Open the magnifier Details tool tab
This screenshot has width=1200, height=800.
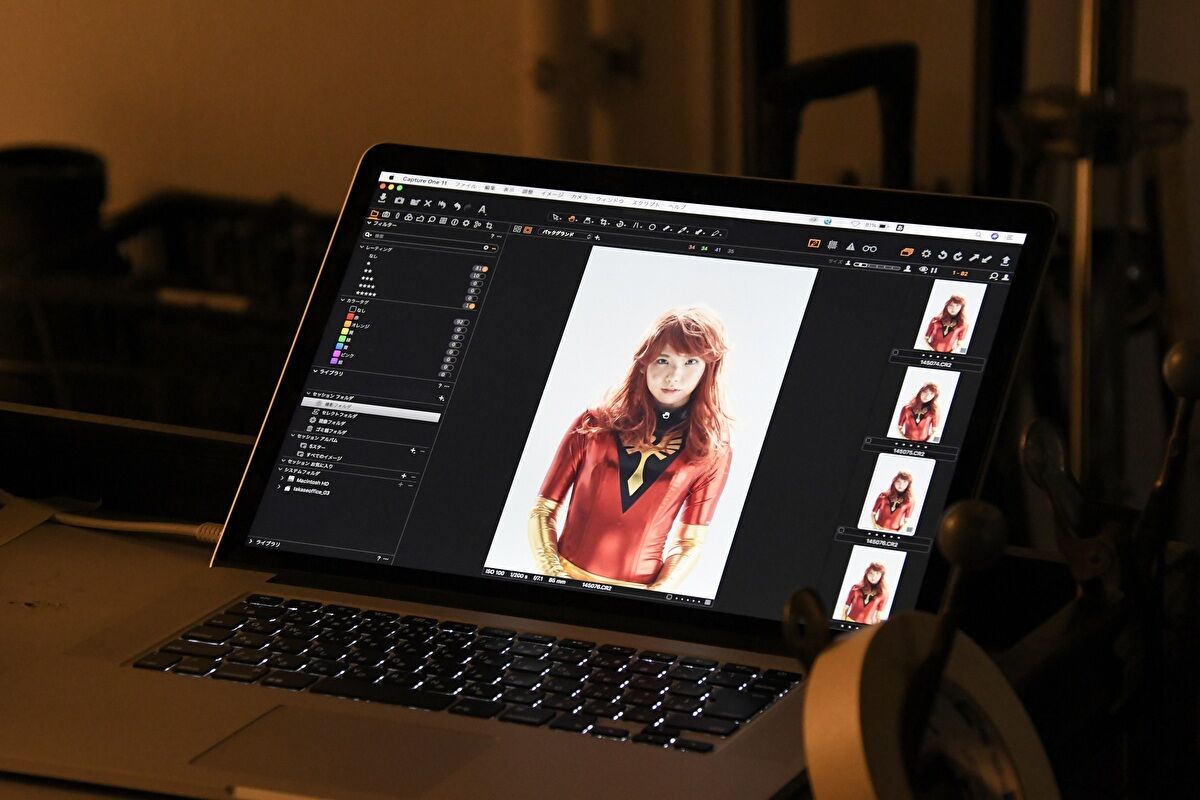coord(432,219)
